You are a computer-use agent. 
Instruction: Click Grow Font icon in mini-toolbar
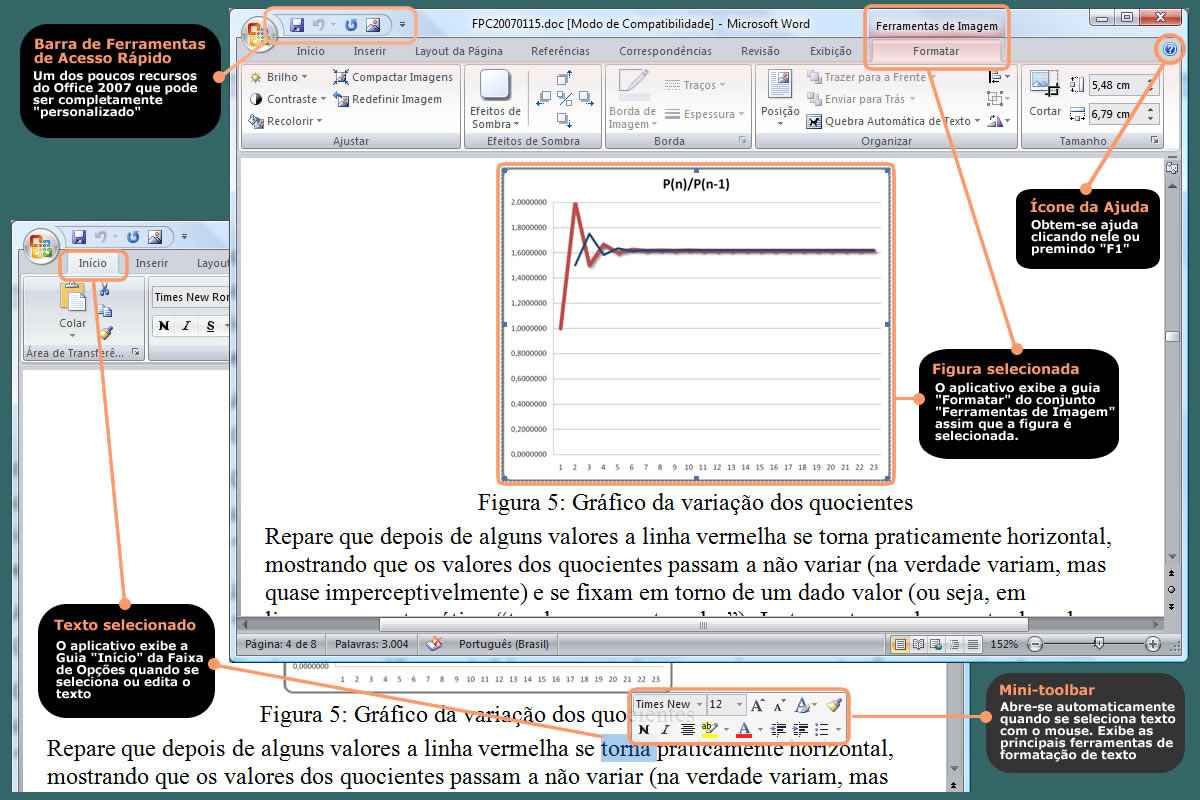point(757,705)
